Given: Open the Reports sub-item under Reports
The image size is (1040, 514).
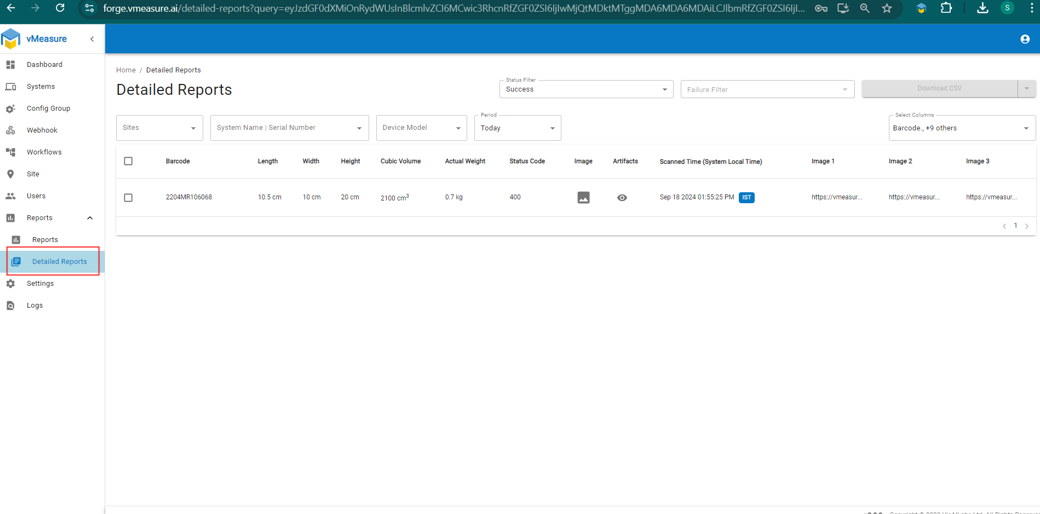Looking at the screenshot, I should coord(45,239).
